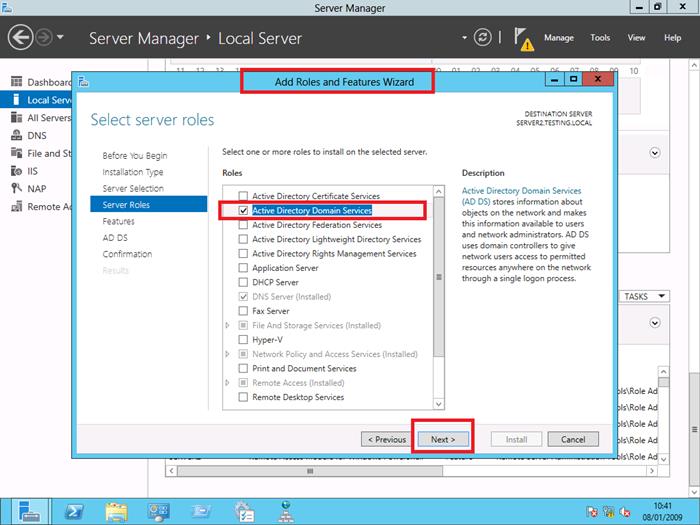The height and width of the screenshot is (525, 700).
Task: Select the Local Server sidebar icon
Action: point(17,100)
